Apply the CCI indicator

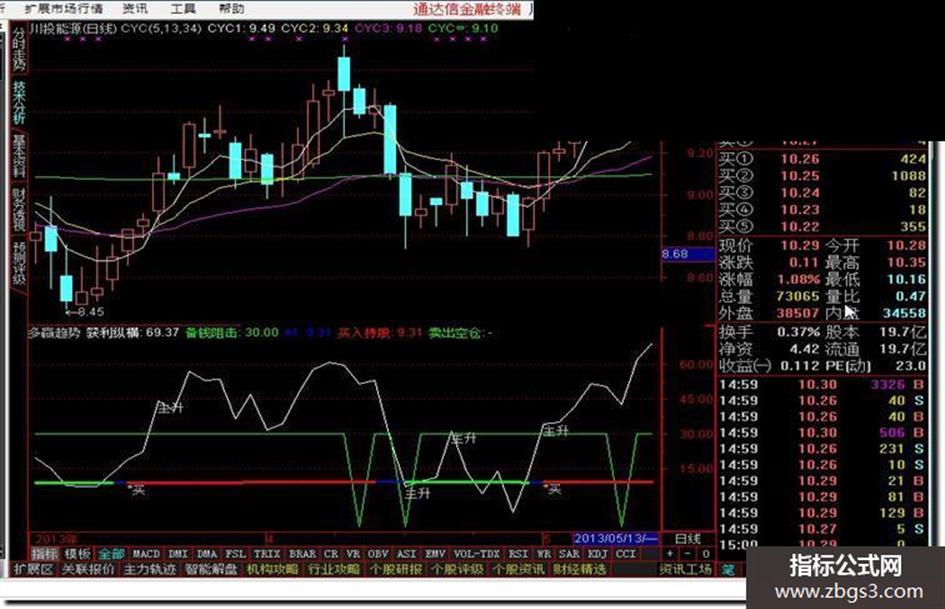626,554
